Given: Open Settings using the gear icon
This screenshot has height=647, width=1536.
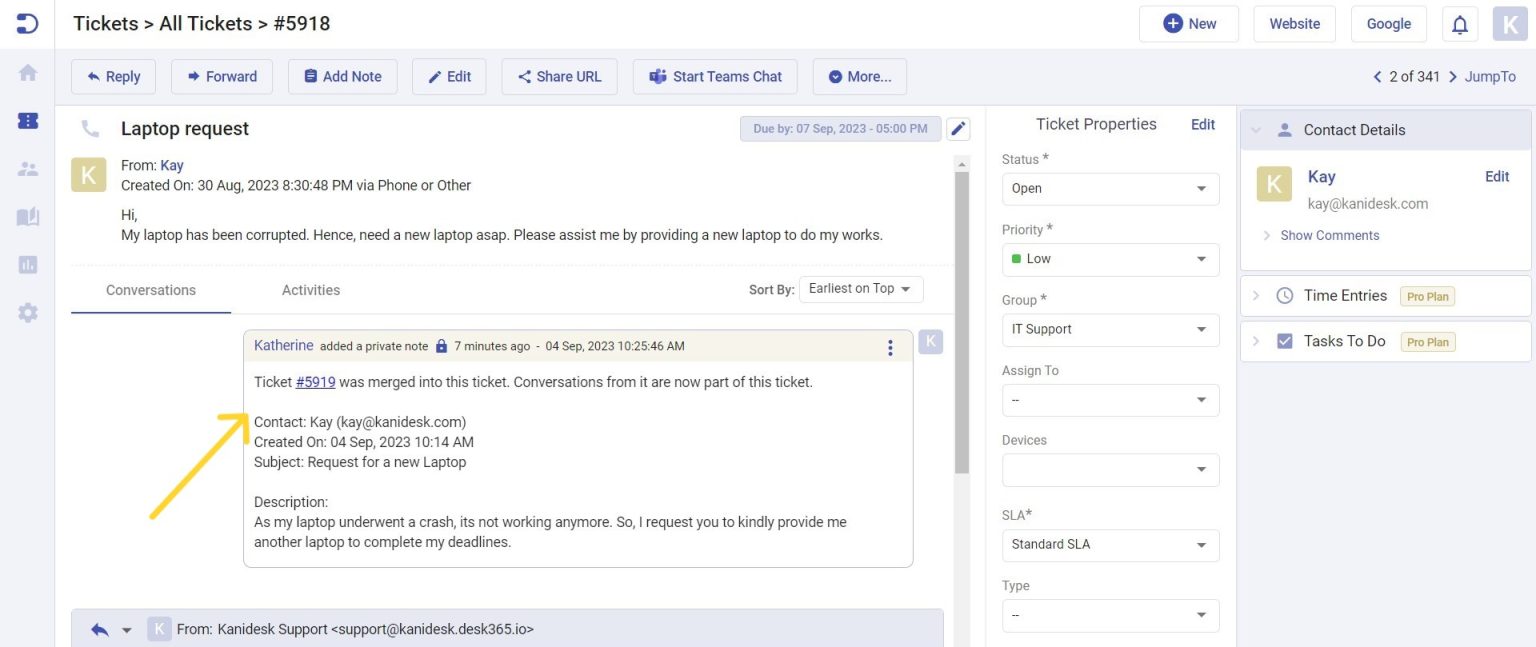Looking at the screenshot, I should pyautogui.click(x=27, y=312).
